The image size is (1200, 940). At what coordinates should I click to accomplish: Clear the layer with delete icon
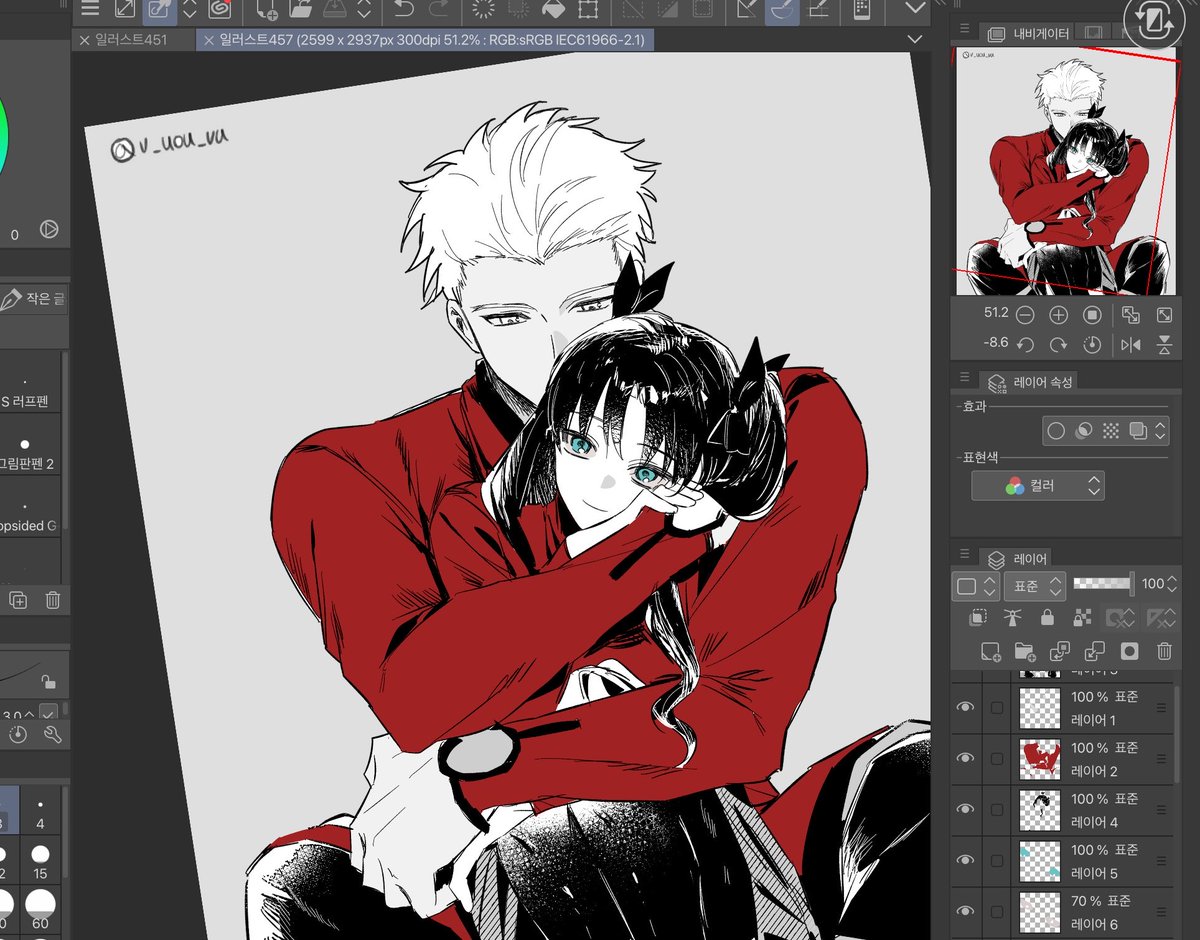coord(485,10)
